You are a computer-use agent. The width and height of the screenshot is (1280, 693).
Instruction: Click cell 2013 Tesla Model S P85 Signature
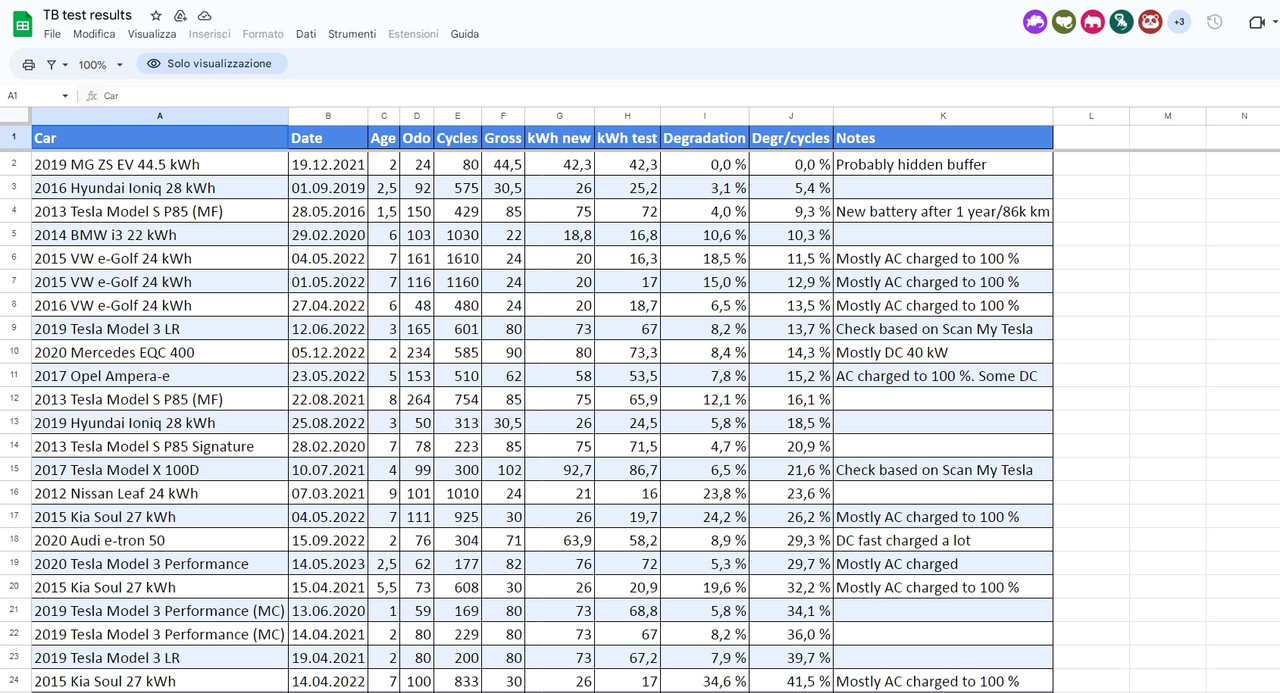pos(160,446)
